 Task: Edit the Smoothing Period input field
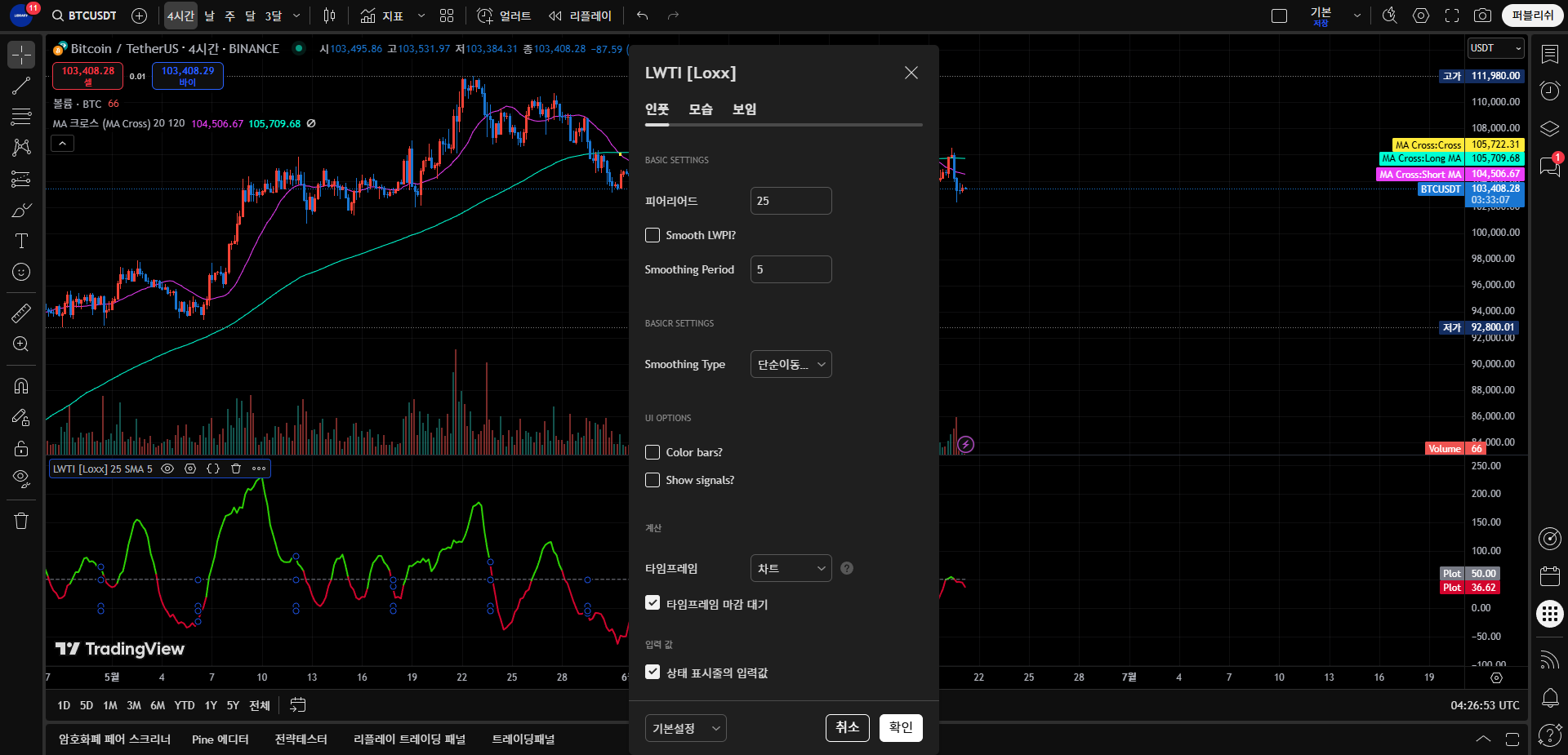791,269
